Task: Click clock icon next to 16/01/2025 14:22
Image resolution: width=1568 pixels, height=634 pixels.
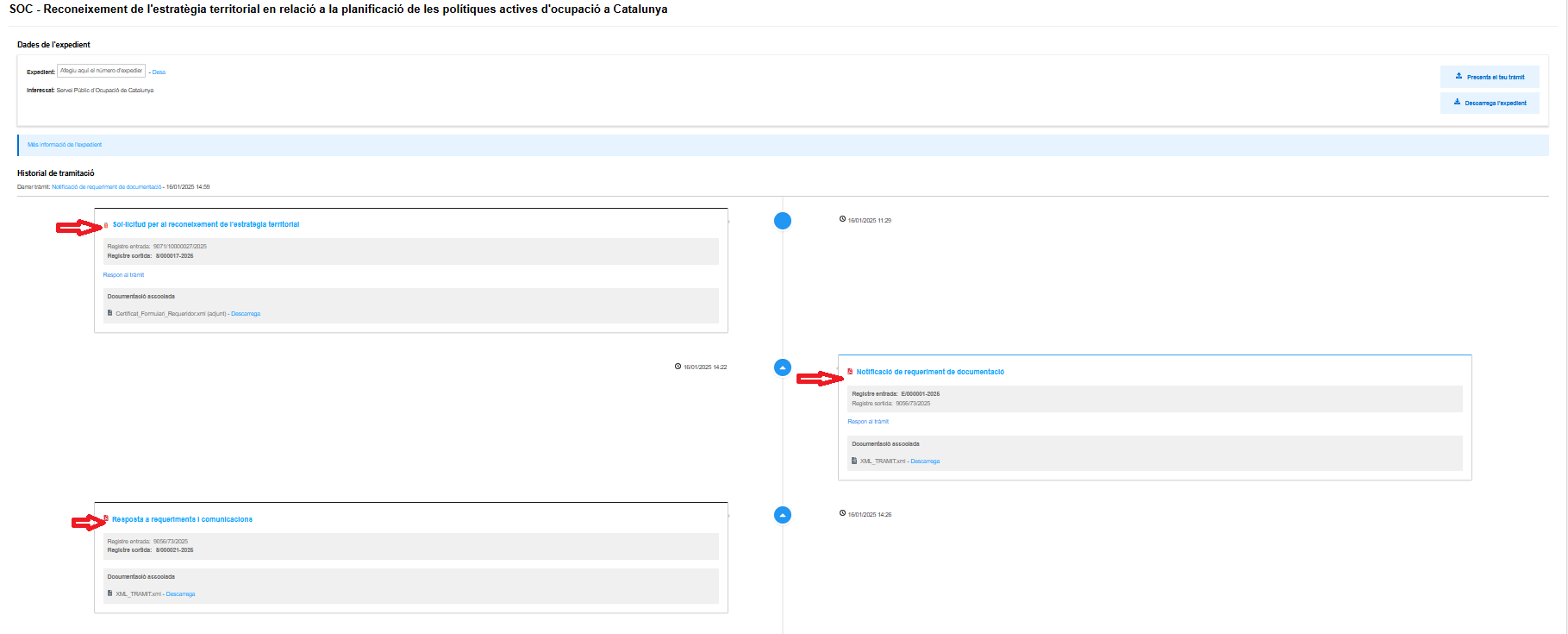Action: [x=678, y=367]
